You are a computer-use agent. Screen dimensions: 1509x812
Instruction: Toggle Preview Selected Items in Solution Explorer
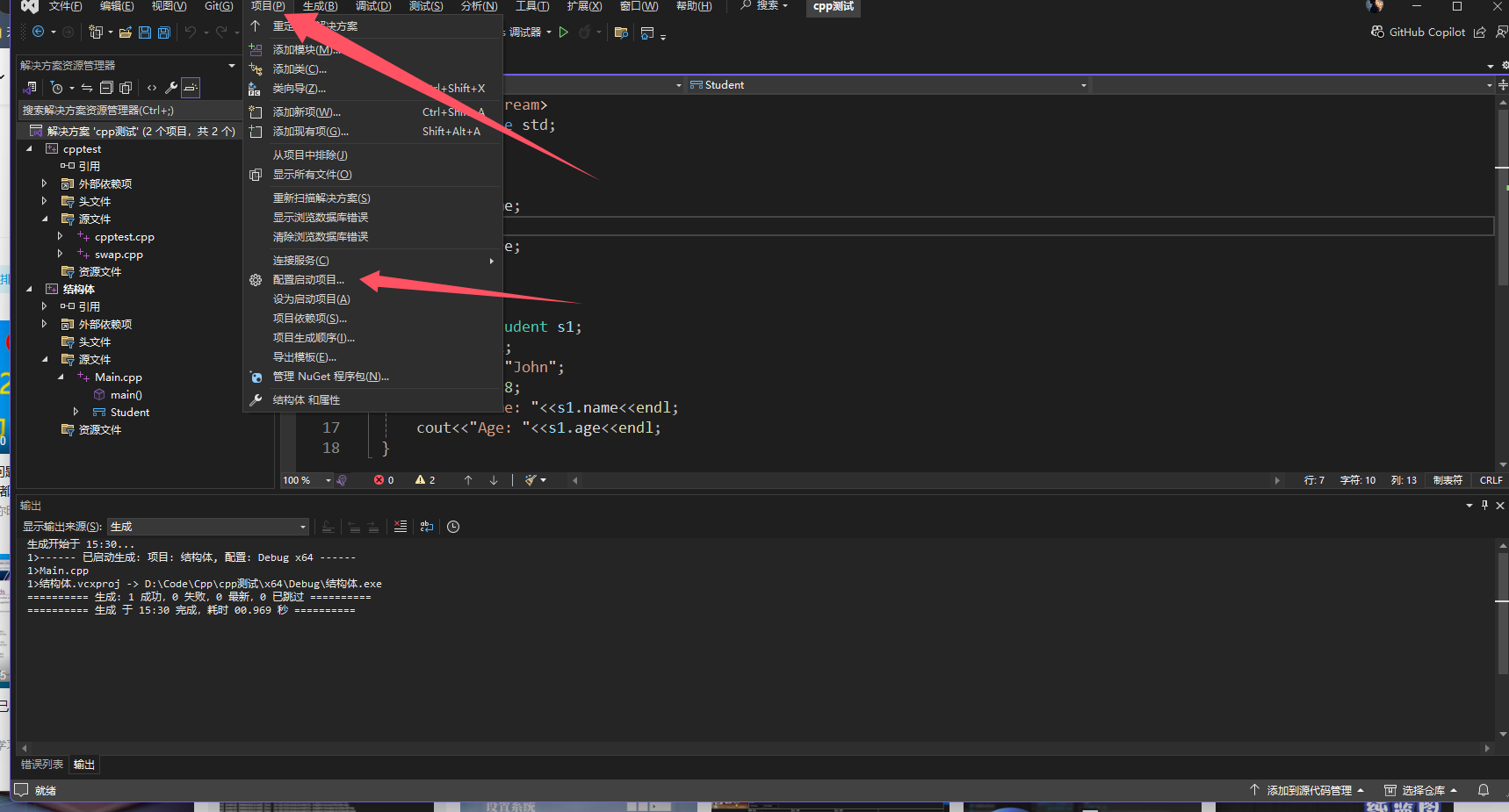point(191,88)
